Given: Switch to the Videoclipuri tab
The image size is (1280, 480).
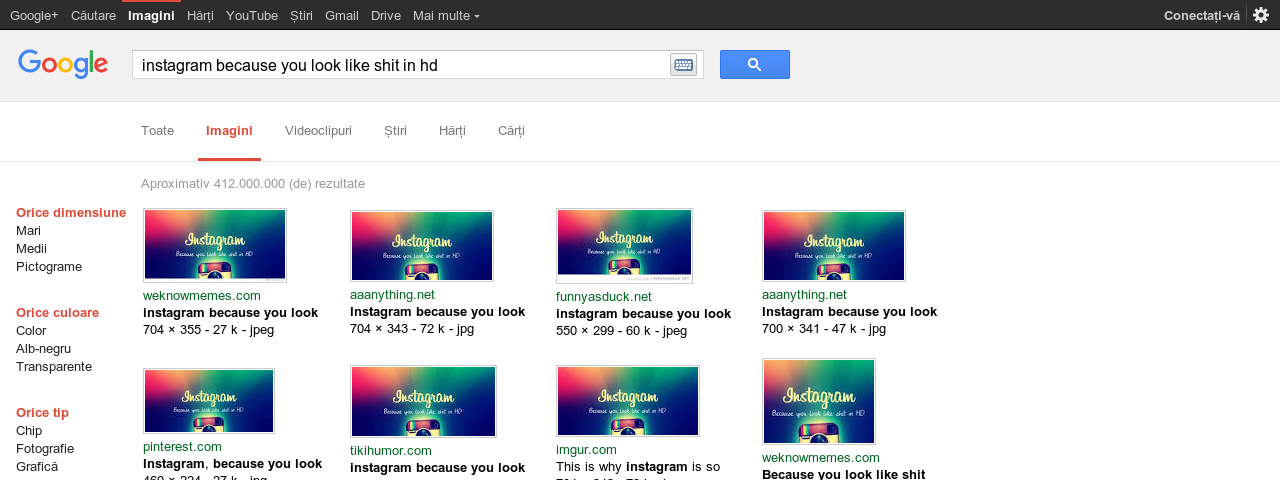Looking at the screenshot, I should coord(318,131).
